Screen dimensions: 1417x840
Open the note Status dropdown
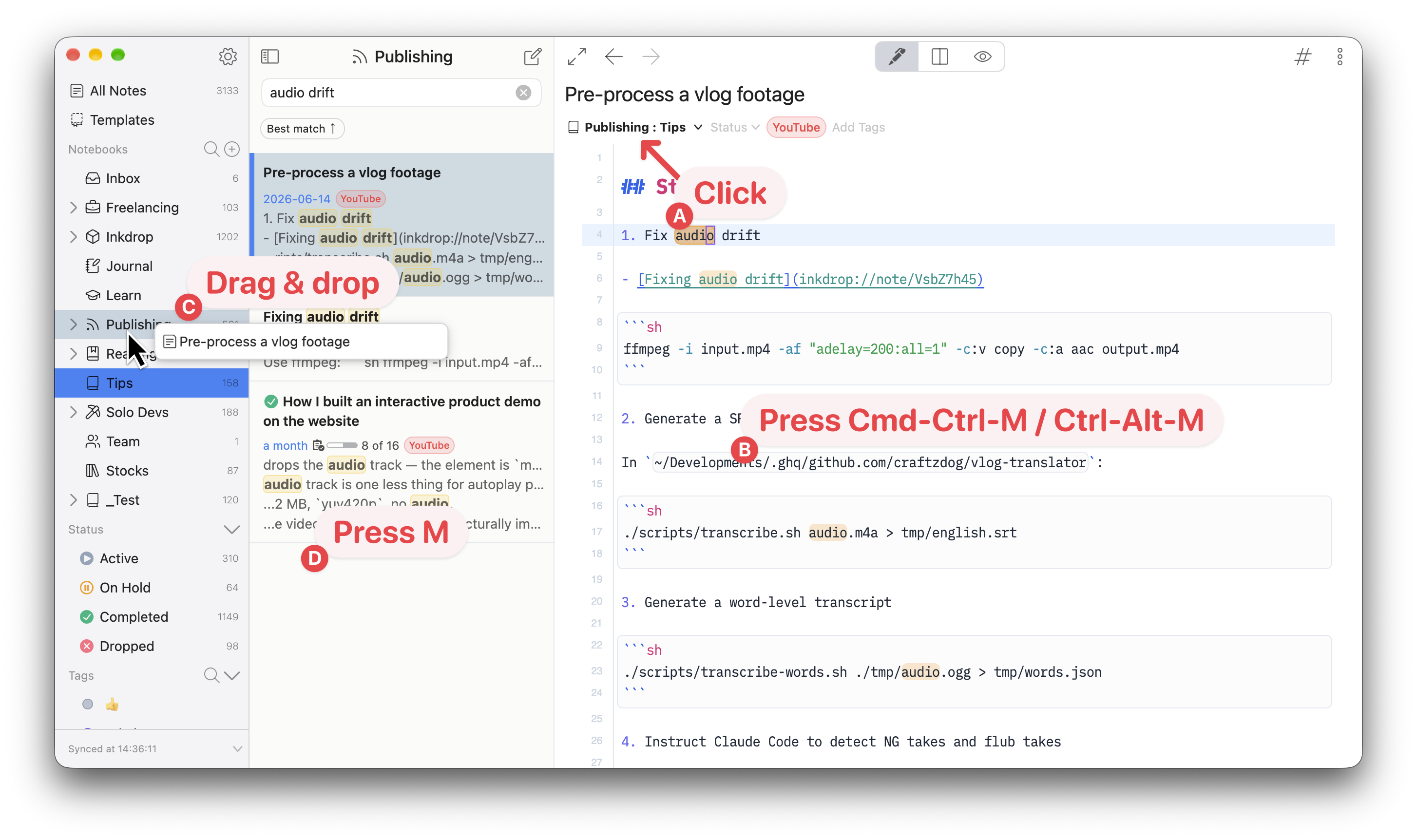(734, 127)
